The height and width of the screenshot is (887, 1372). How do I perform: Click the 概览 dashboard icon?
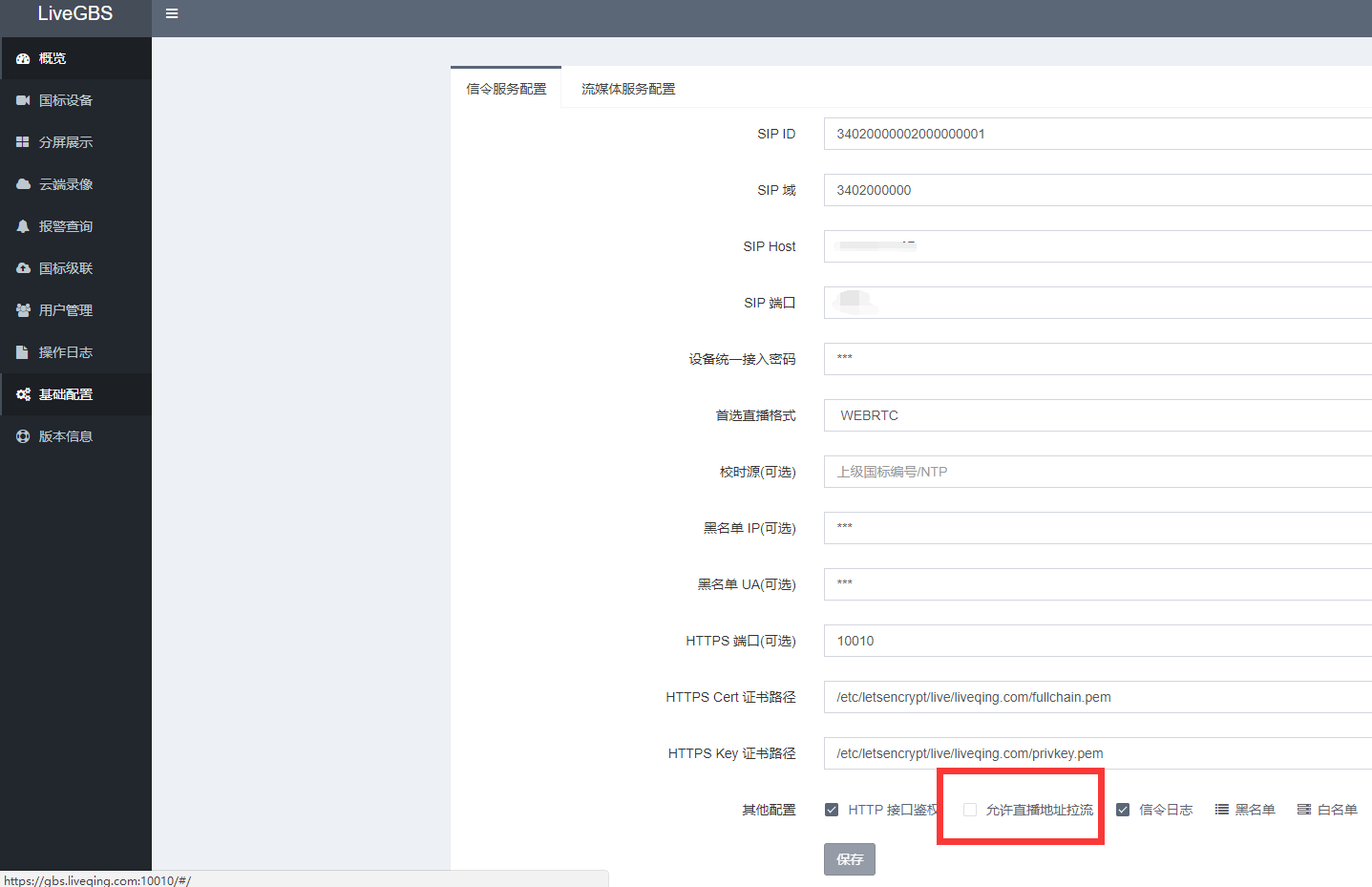click(x=23, y=58)
